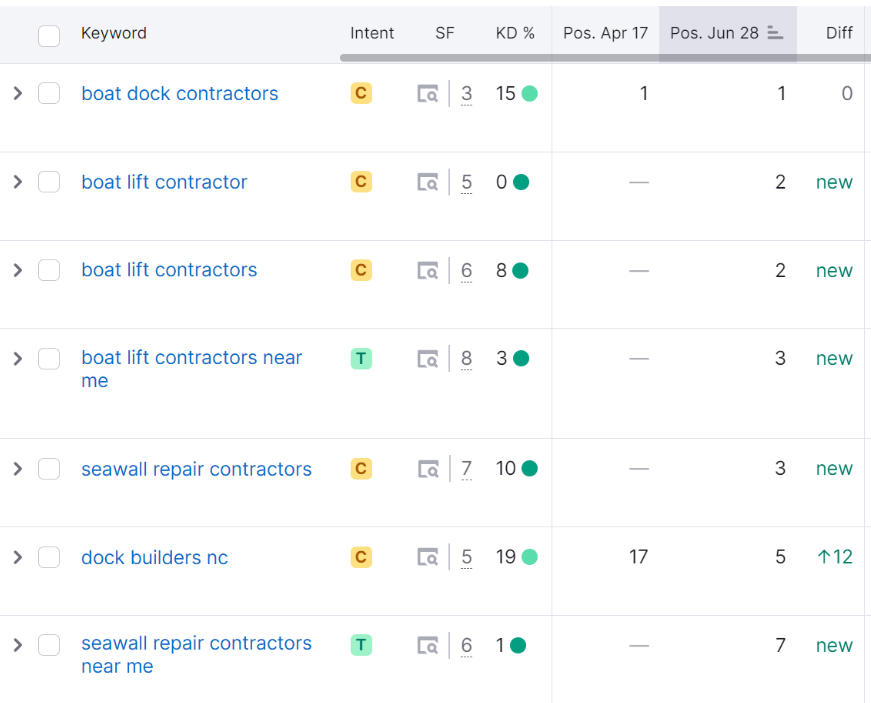View SERP snapshot icon for dock builders nc
The height and width of the screenshot is (703, 871).
(x=428, y=557)
